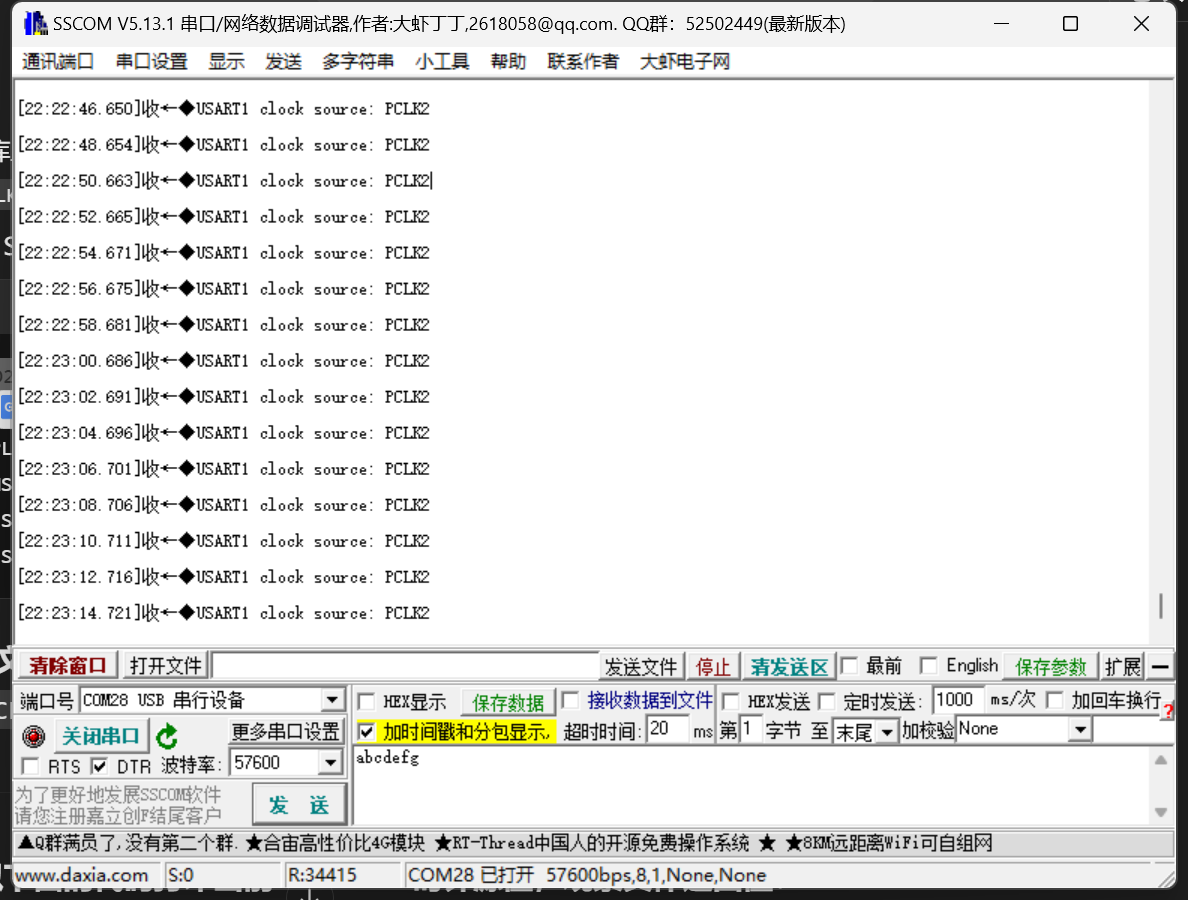The height and width of the screenshot is (900, 1188).
Task: Click the 扩展 button
Action: 1123,667
